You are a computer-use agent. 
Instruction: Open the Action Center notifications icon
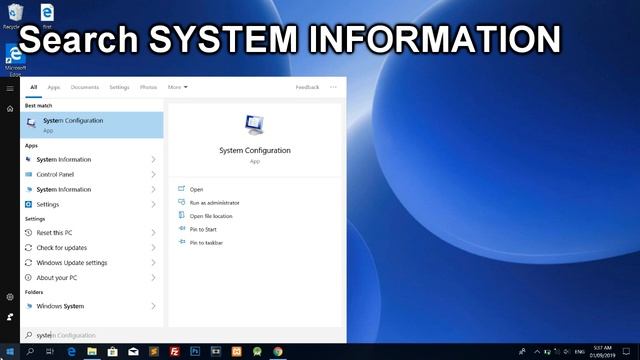click(627, 351)
